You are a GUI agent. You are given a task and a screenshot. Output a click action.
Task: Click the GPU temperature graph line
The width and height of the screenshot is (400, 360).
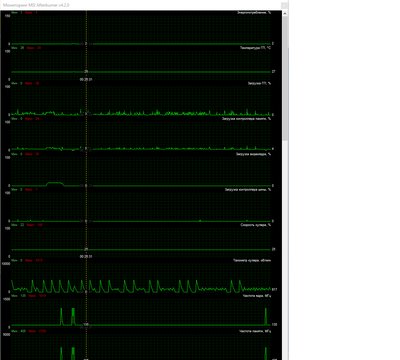point(141,72)
